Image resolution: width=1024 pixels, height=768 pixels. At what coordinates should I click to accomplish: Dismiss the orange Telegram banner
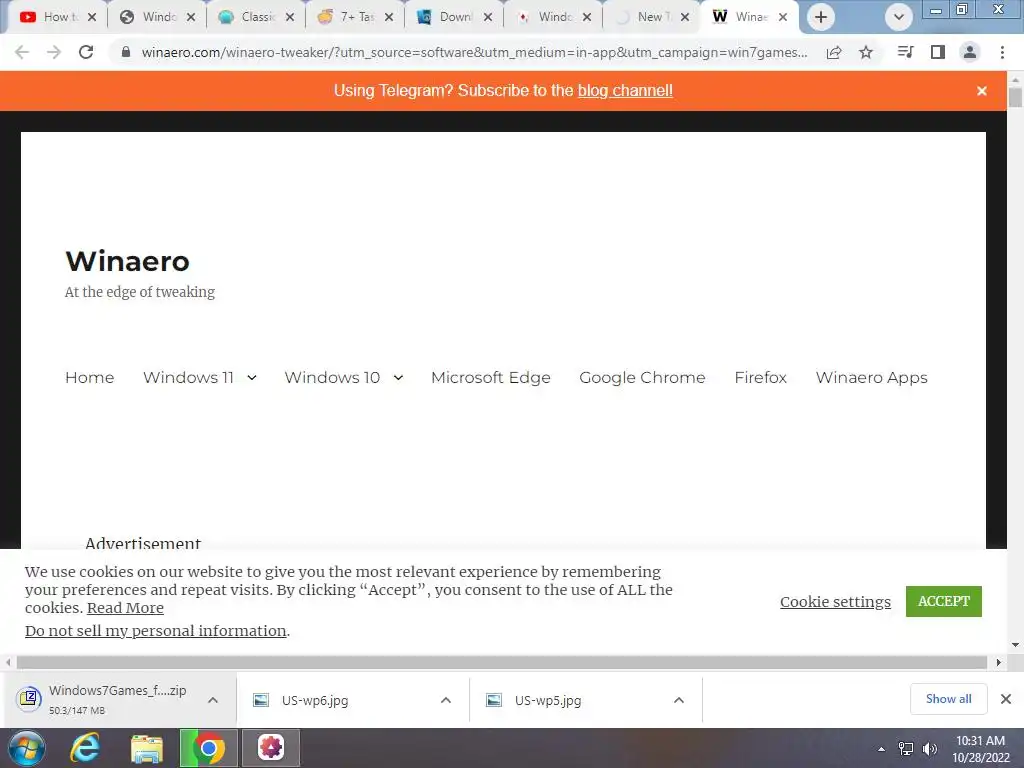(x=982, y=91)
